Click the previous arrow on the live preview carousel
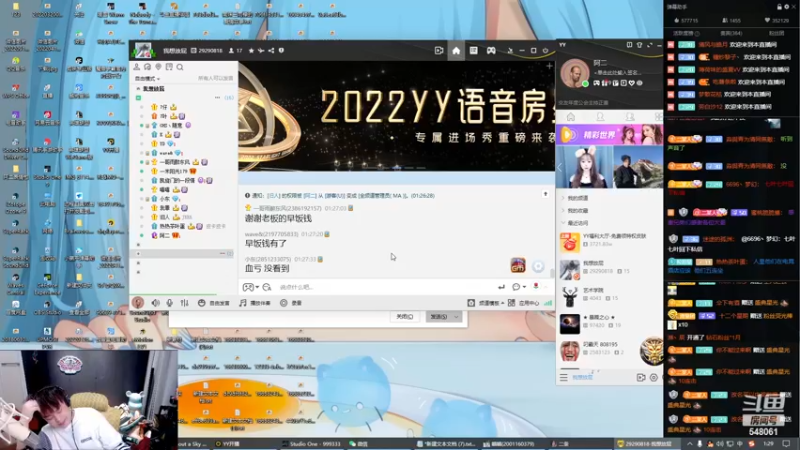This screenshot has height=450, width=800. (x=560, y=167)
